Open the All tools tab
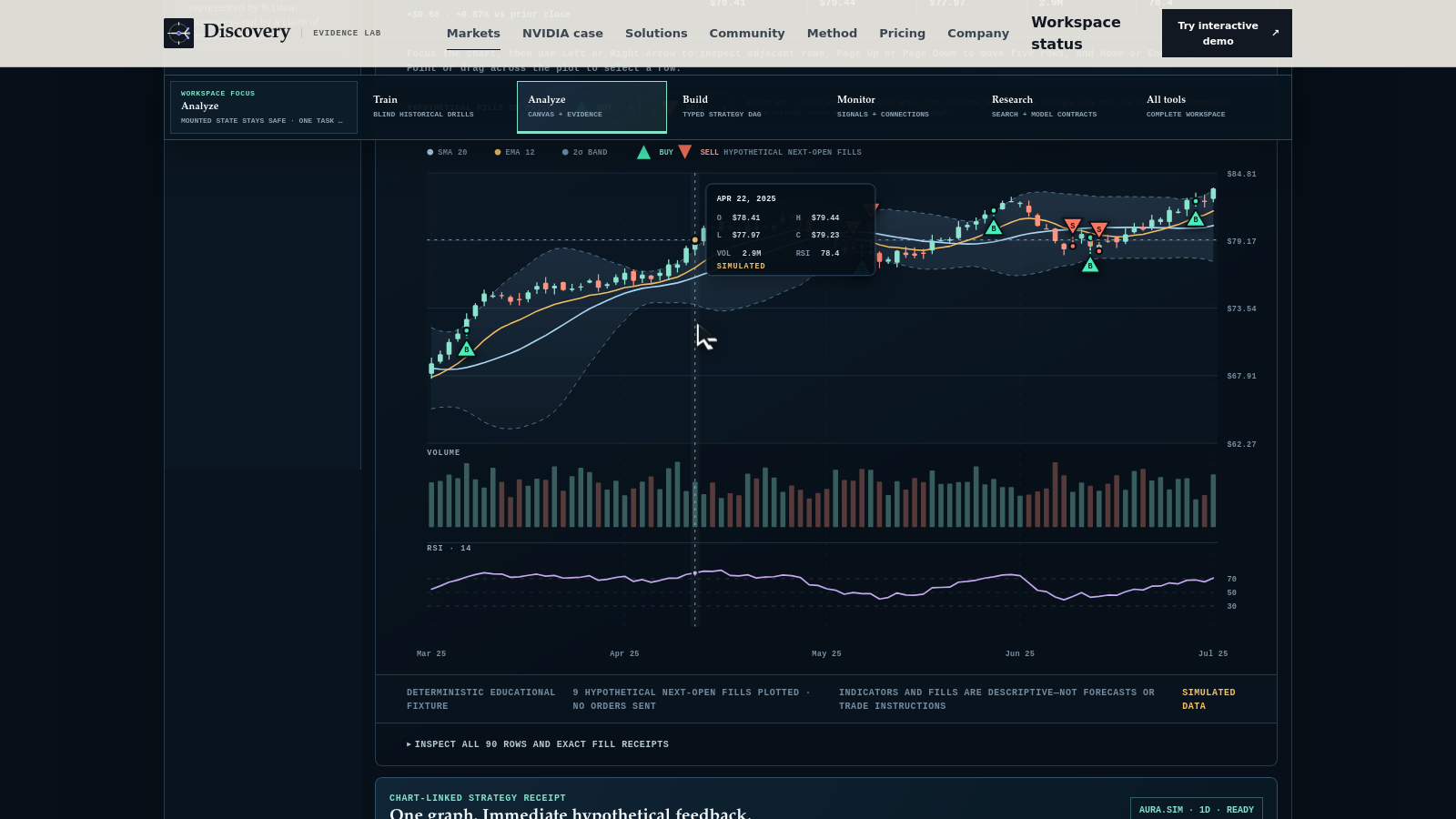Viewport: 1456px width, 819px height. click(1210, 106)
